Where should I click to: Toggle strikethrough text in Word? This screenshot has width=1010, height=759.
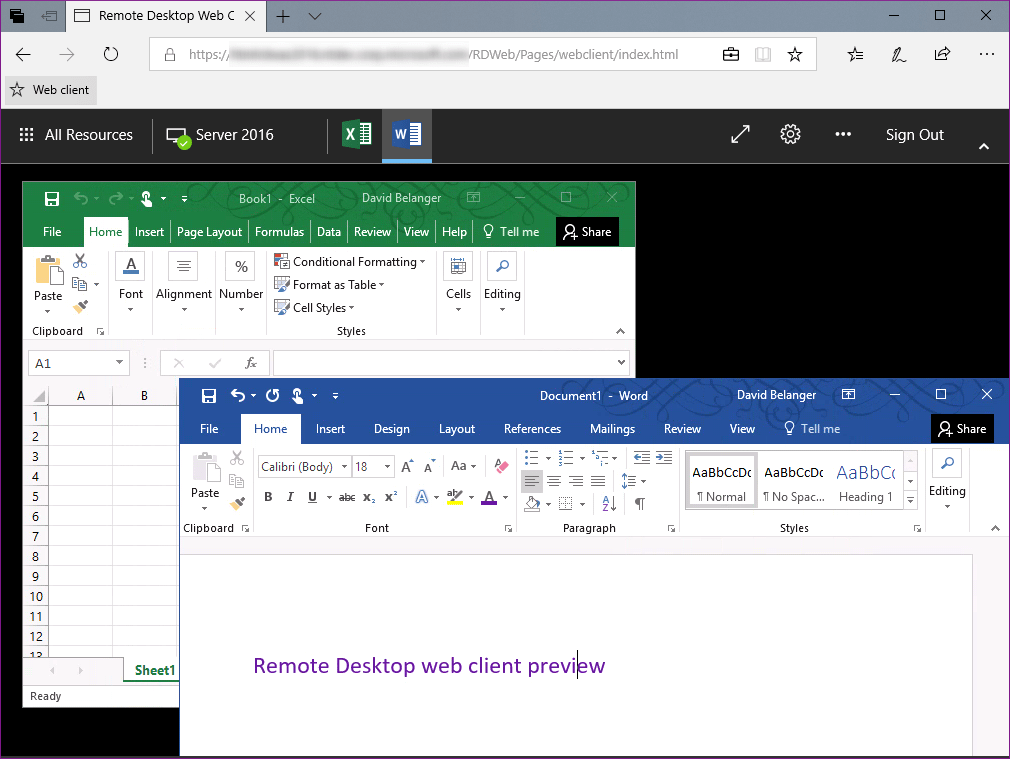point(347,497)
